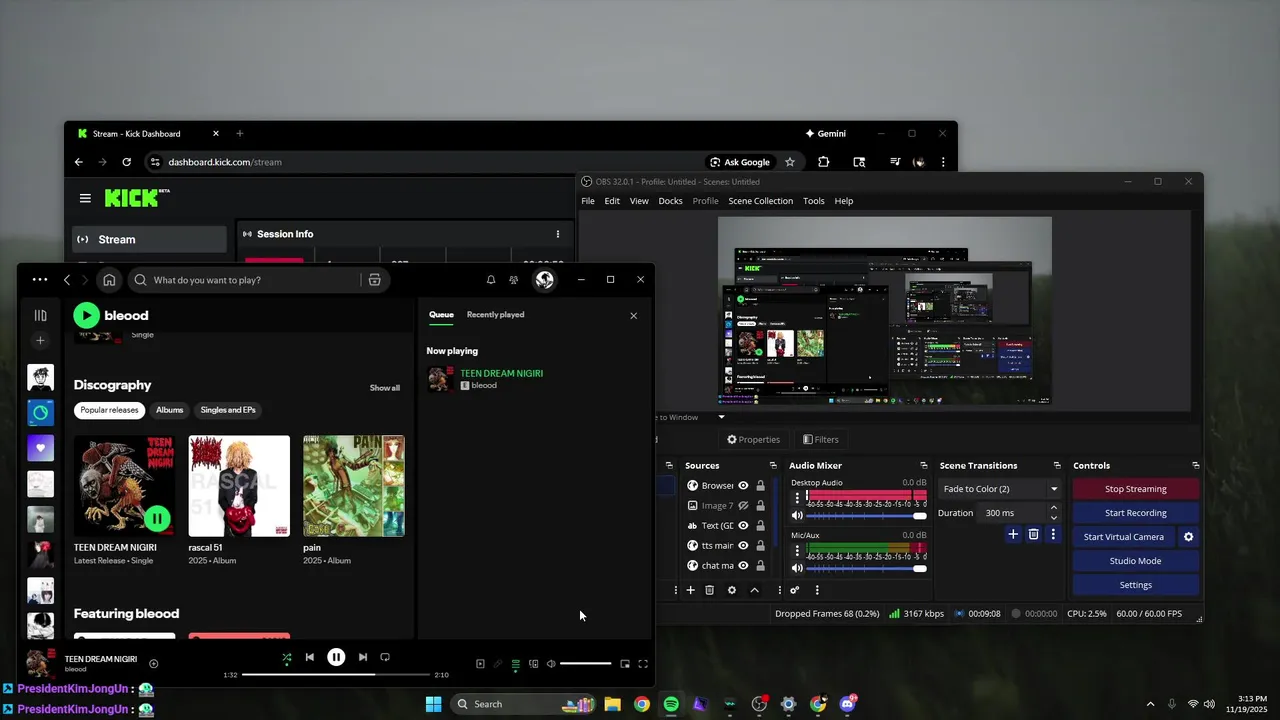Enter Spotify full screen mode
This screenshot has height=720, width=1280.
click(643, 664)
